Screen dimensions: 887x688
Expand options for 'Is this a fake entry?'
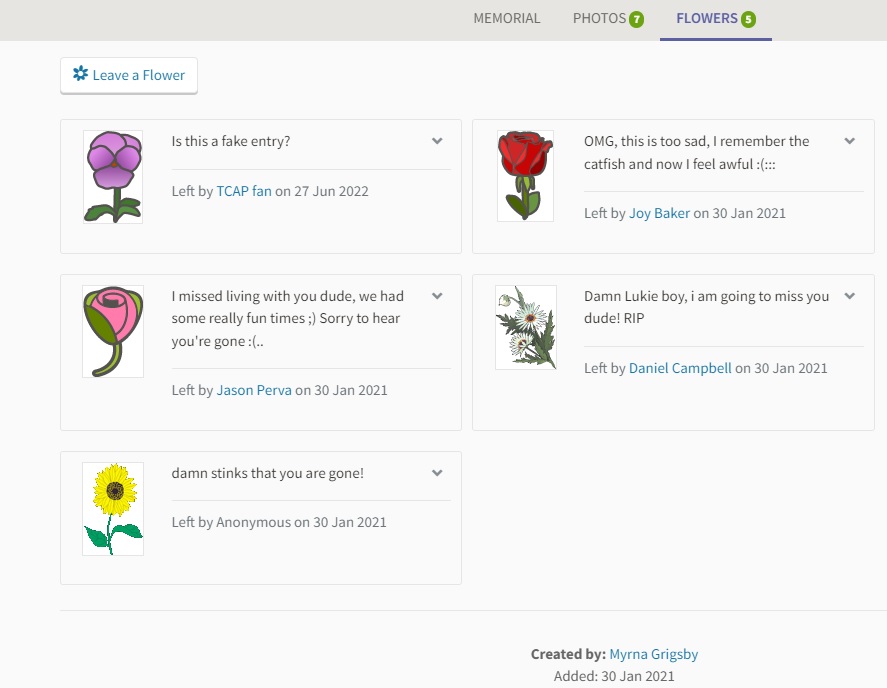click(437, 141)
